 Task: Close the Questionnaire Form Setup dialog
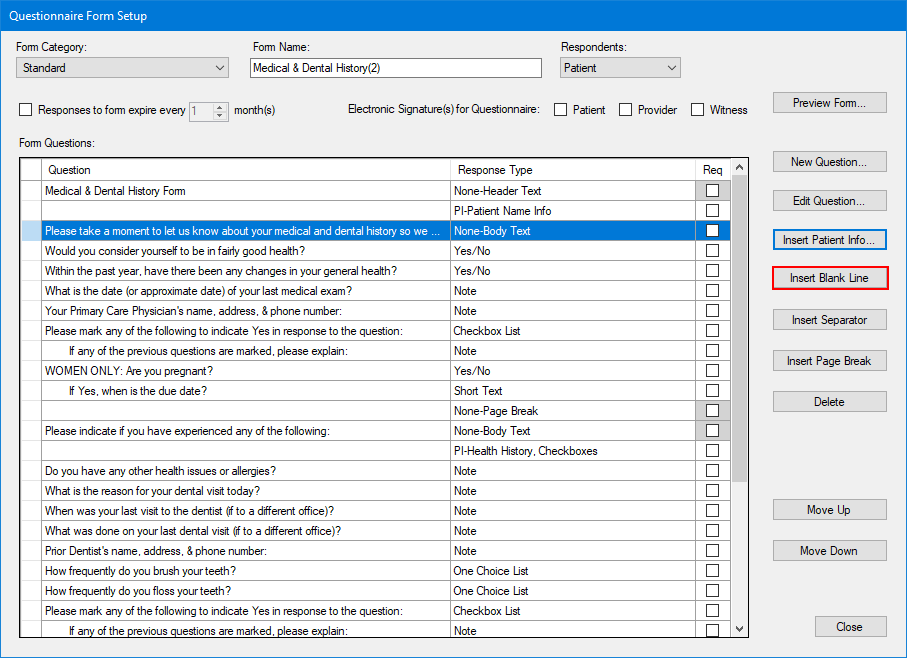(850, 627)
